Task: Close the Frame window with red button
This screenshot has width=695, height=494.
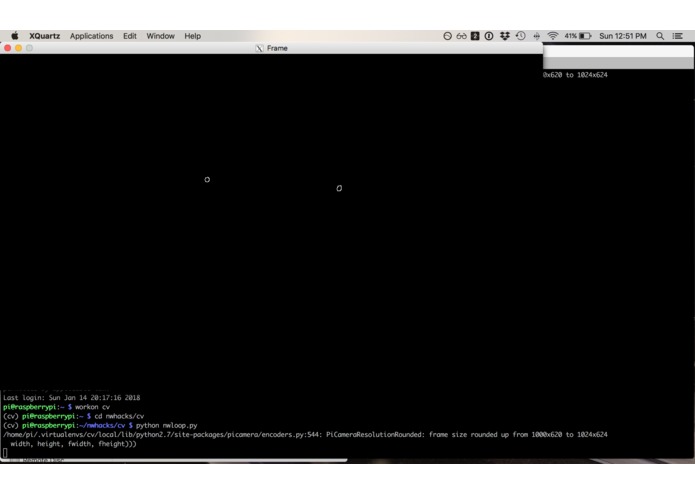Action: [8, 48]
